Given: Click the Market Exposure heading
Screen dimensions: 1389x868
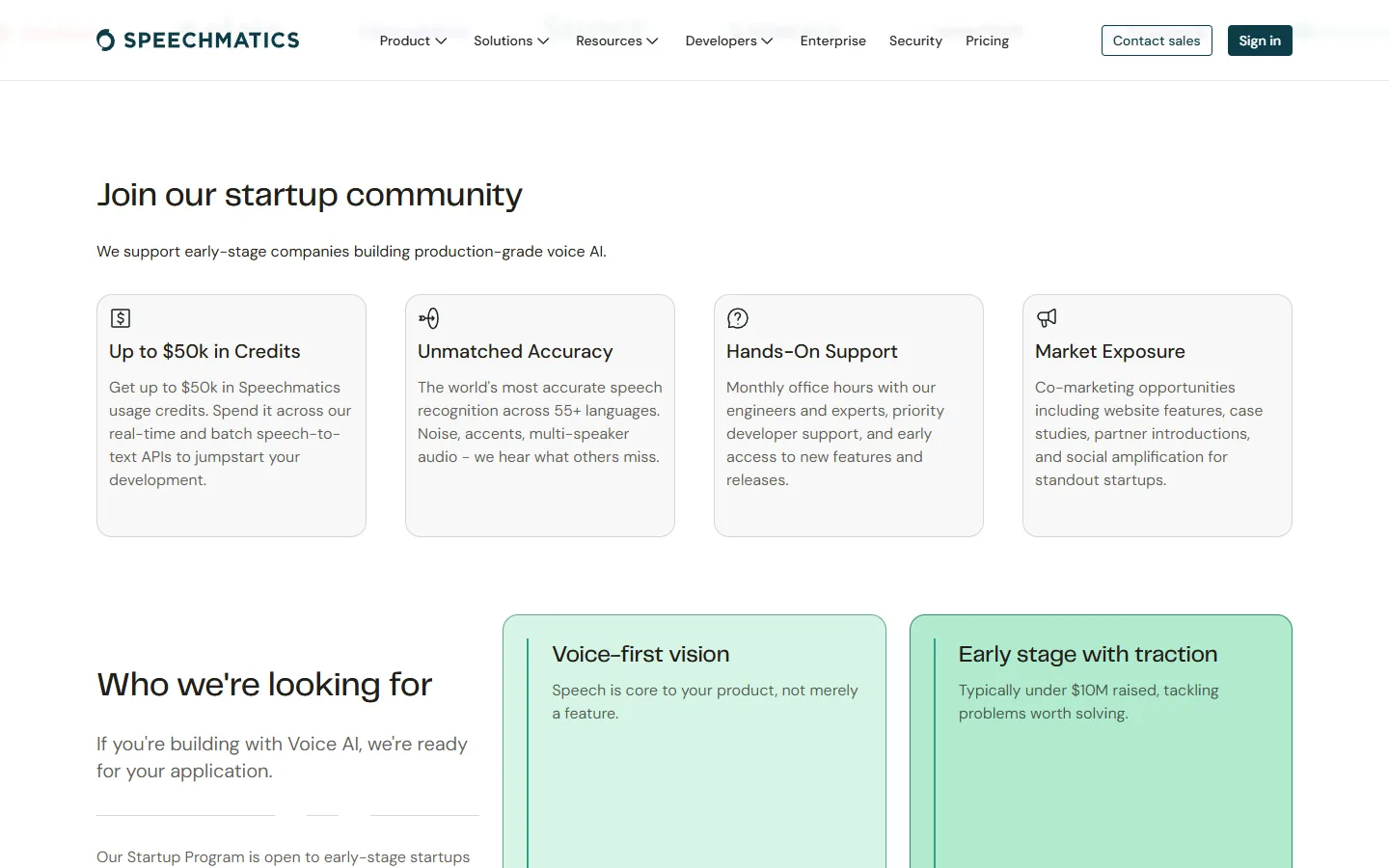Looking at the screenshot, I should (x=1110, y=352).
